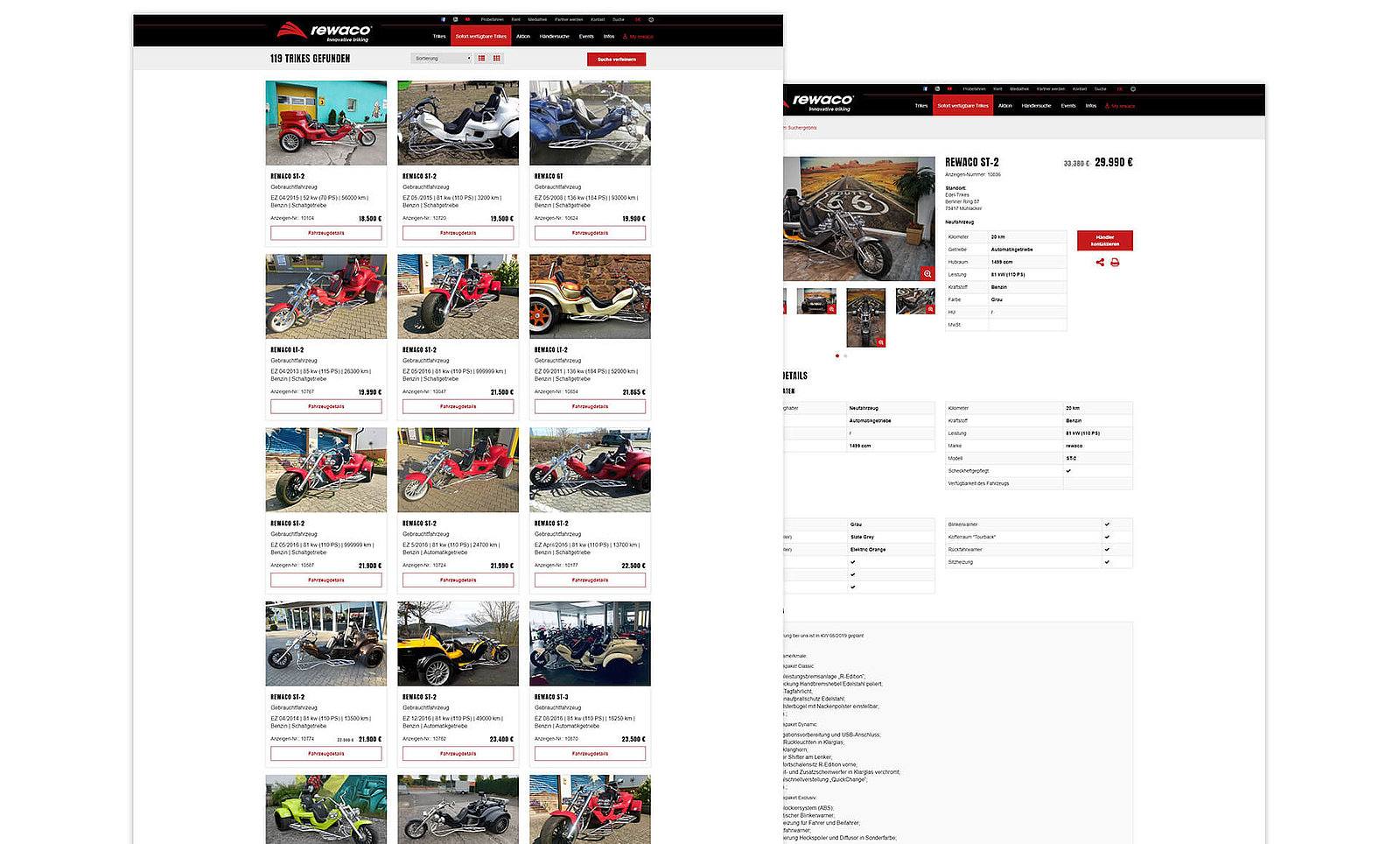The height and width of the screenshot is (844, 1400).
Task: Open the main Route 66 trike photo
Action: (860, 220)
